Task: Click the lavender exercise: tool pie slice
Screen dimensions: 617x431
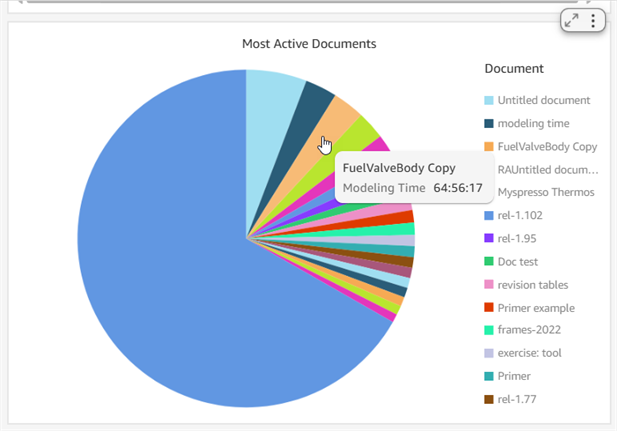Action: 393,241
